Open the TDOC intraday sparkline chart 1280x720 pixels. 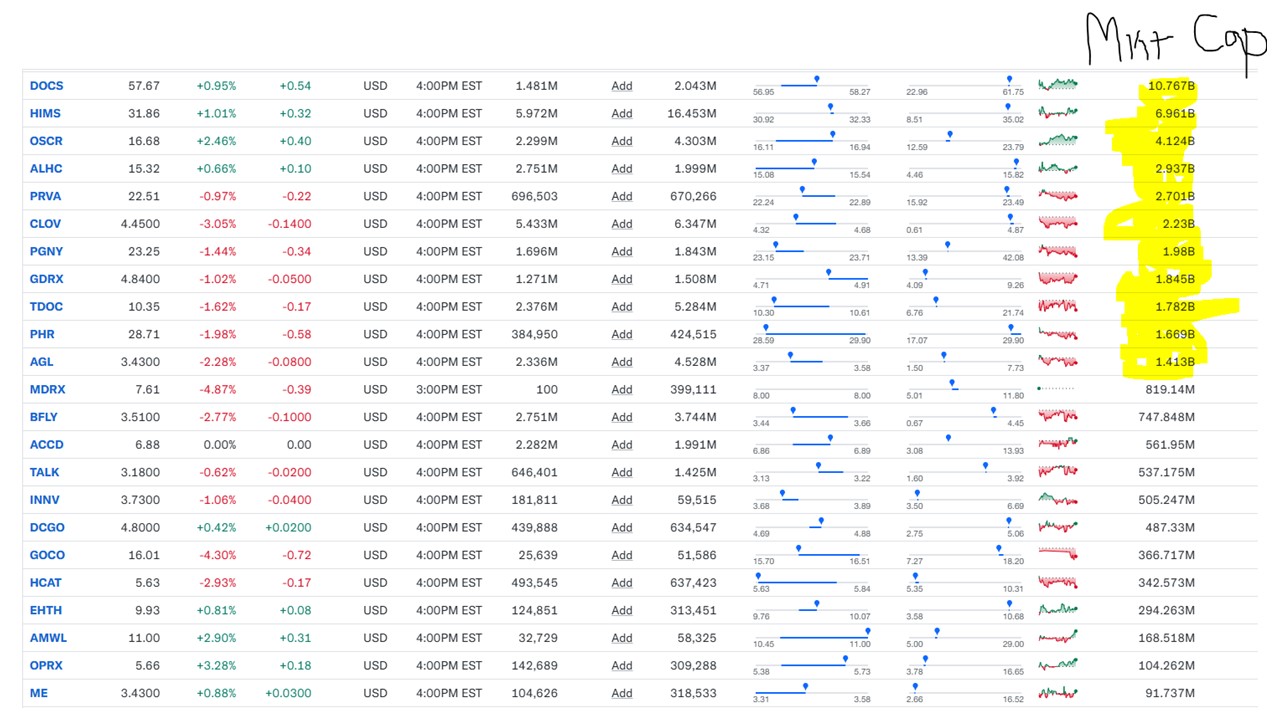1058,305
